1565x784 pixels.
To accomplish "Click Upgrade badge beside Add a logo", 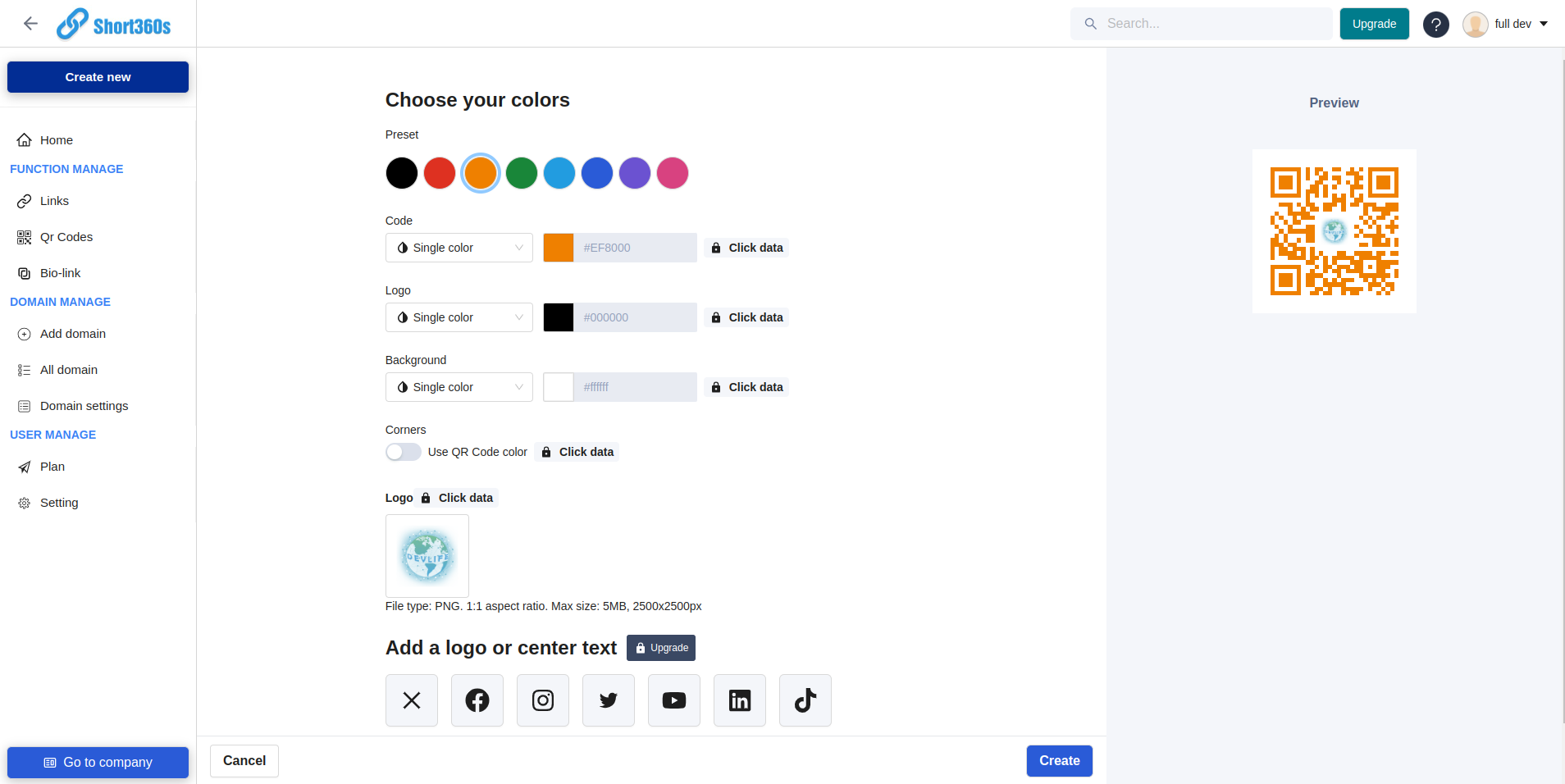I will click(661, 648).
